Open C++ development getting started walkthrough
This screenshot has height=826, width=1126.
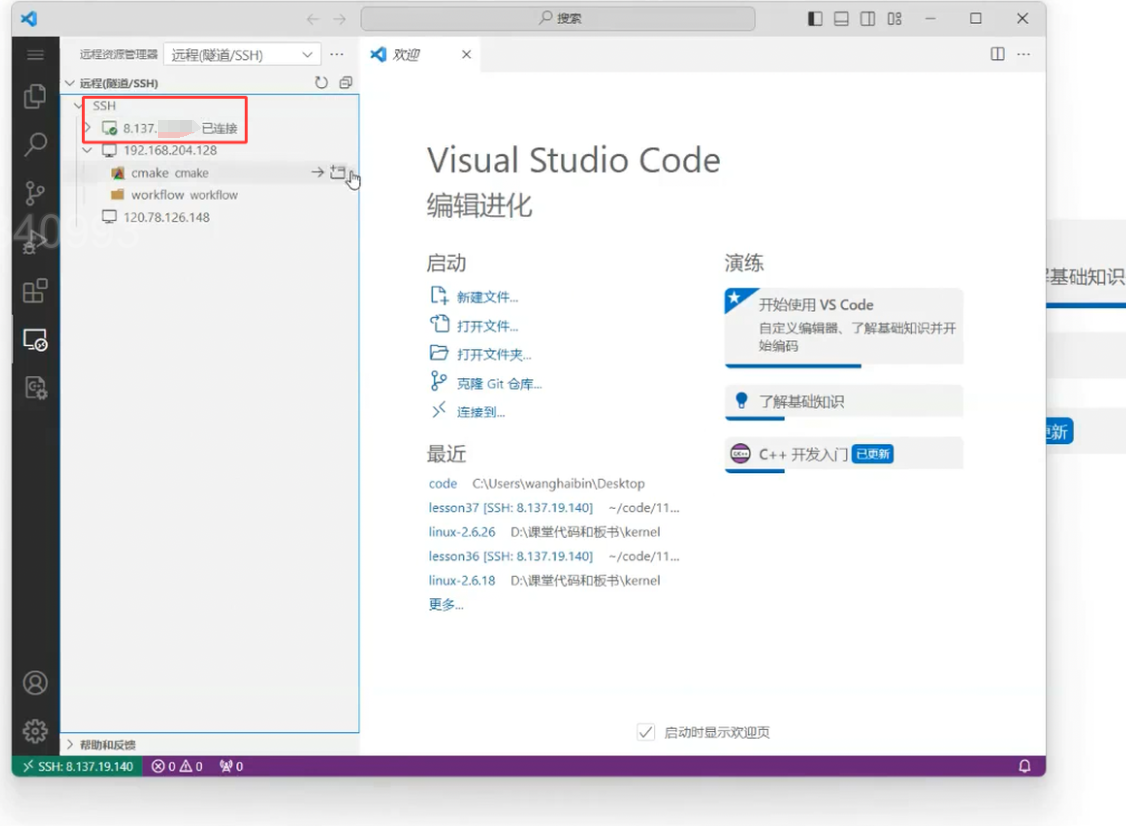click(844, 455)
